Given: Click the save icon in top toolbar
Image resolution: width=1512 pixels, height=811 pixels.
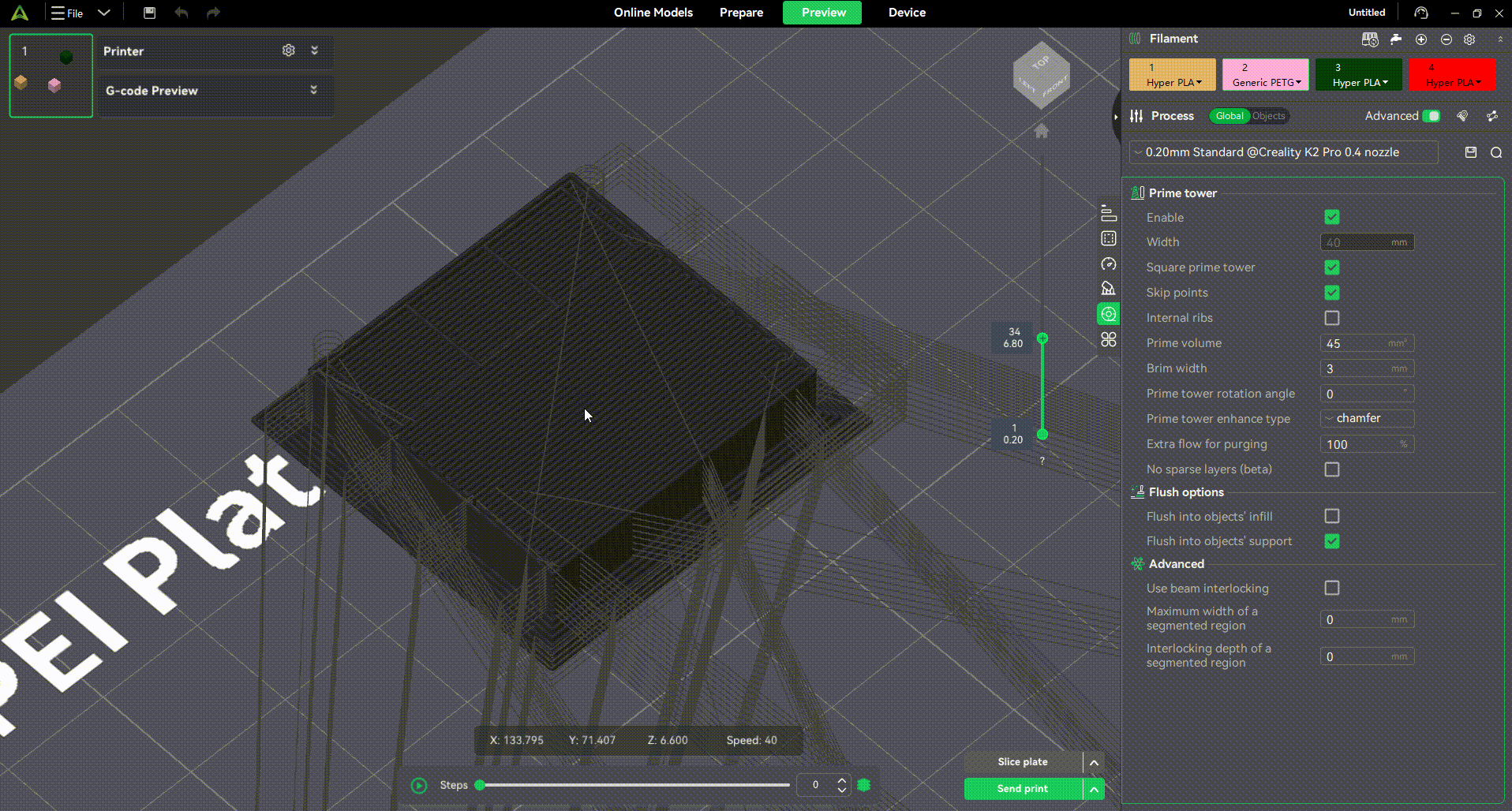Looking at the screenshot, I should pyautogui.click(x=149, y=13).
